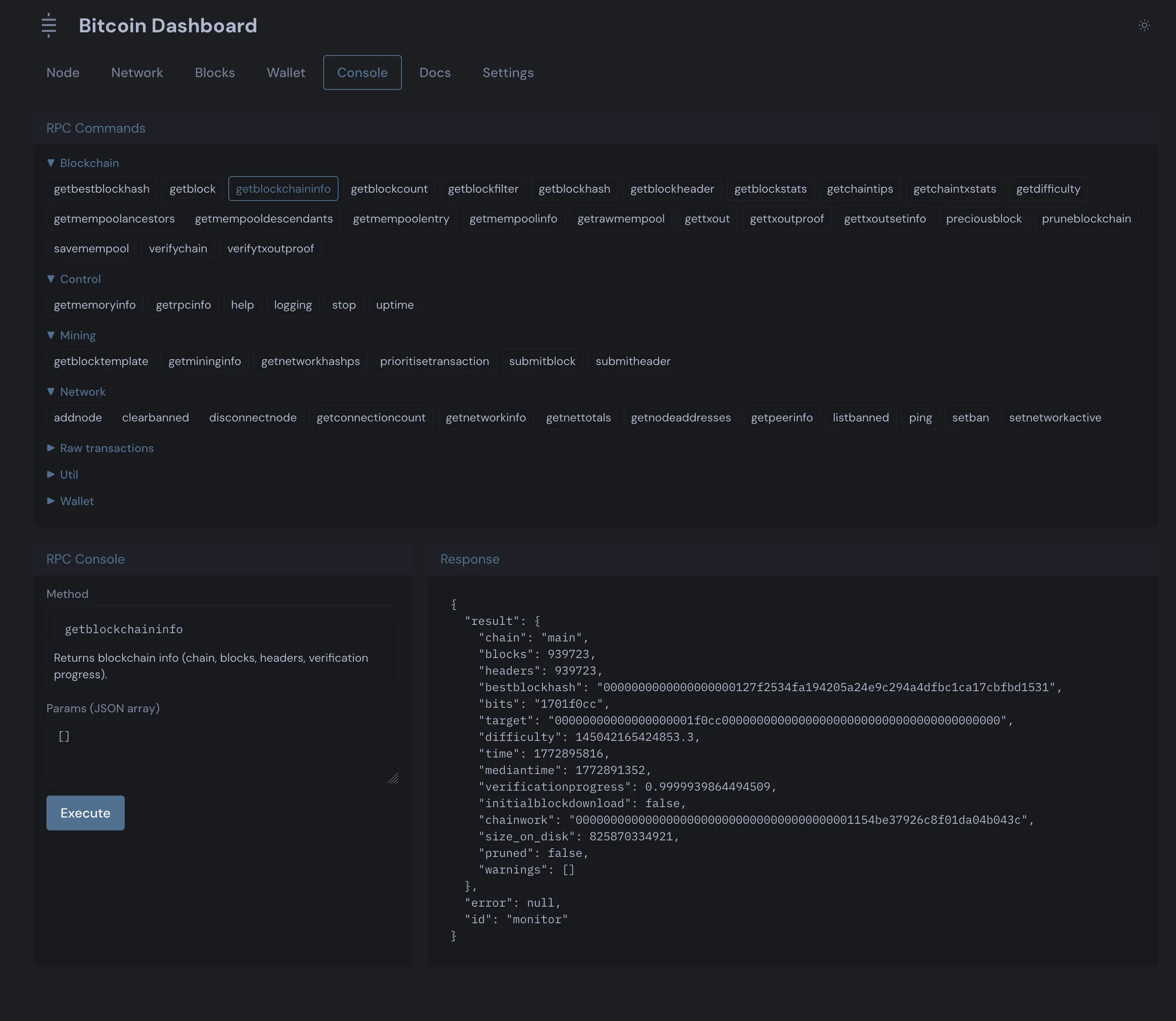Open the Docs tab
Screen dimensions: 1176x1021
(435, 73)
